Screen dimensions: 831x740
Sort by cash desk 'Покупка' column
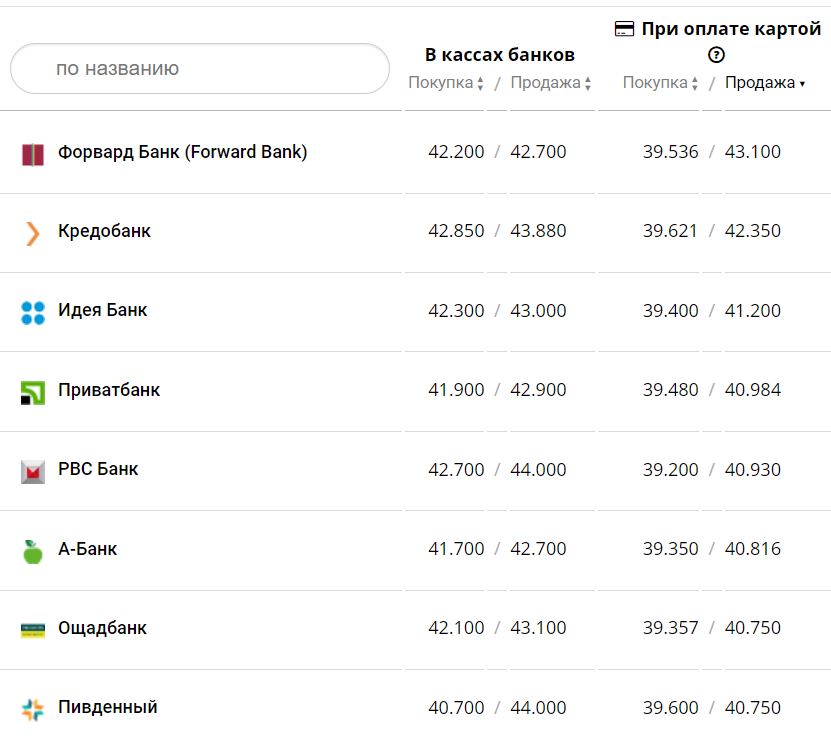(446, 83)
